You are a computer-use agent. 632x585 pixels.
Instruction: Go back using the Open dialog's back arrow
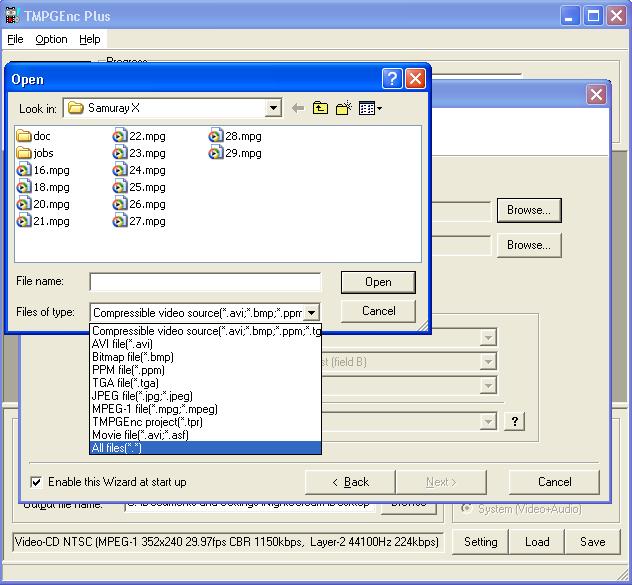click(298, 108)
